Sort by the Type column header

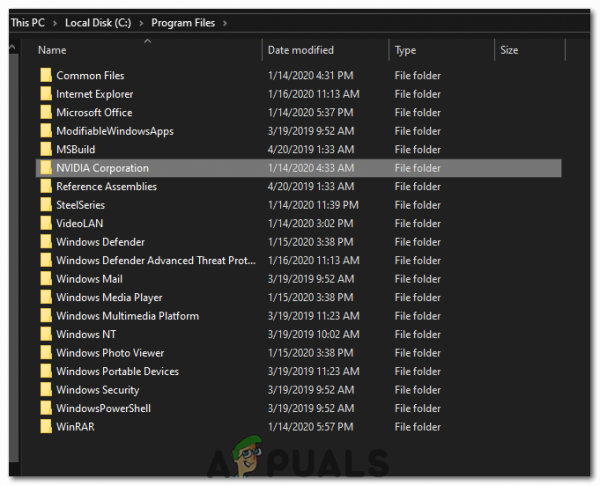click(406, 51)
